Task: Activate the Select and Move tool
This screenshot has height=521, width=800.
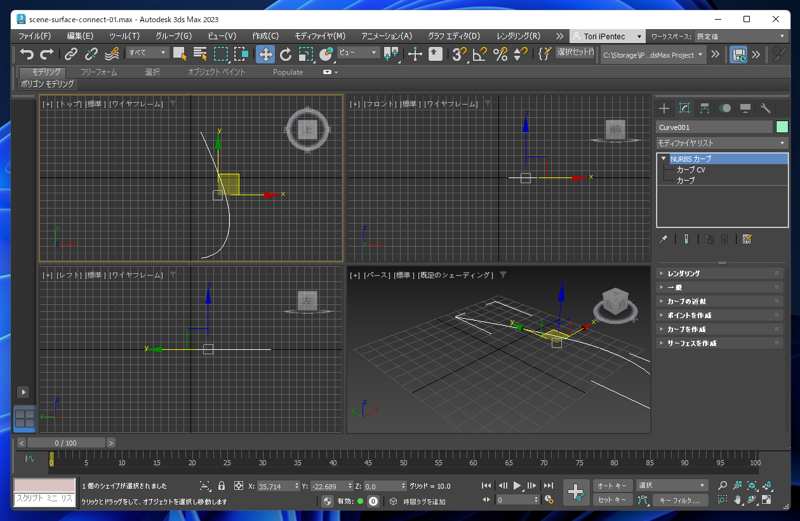Action: tap(265, 54)
